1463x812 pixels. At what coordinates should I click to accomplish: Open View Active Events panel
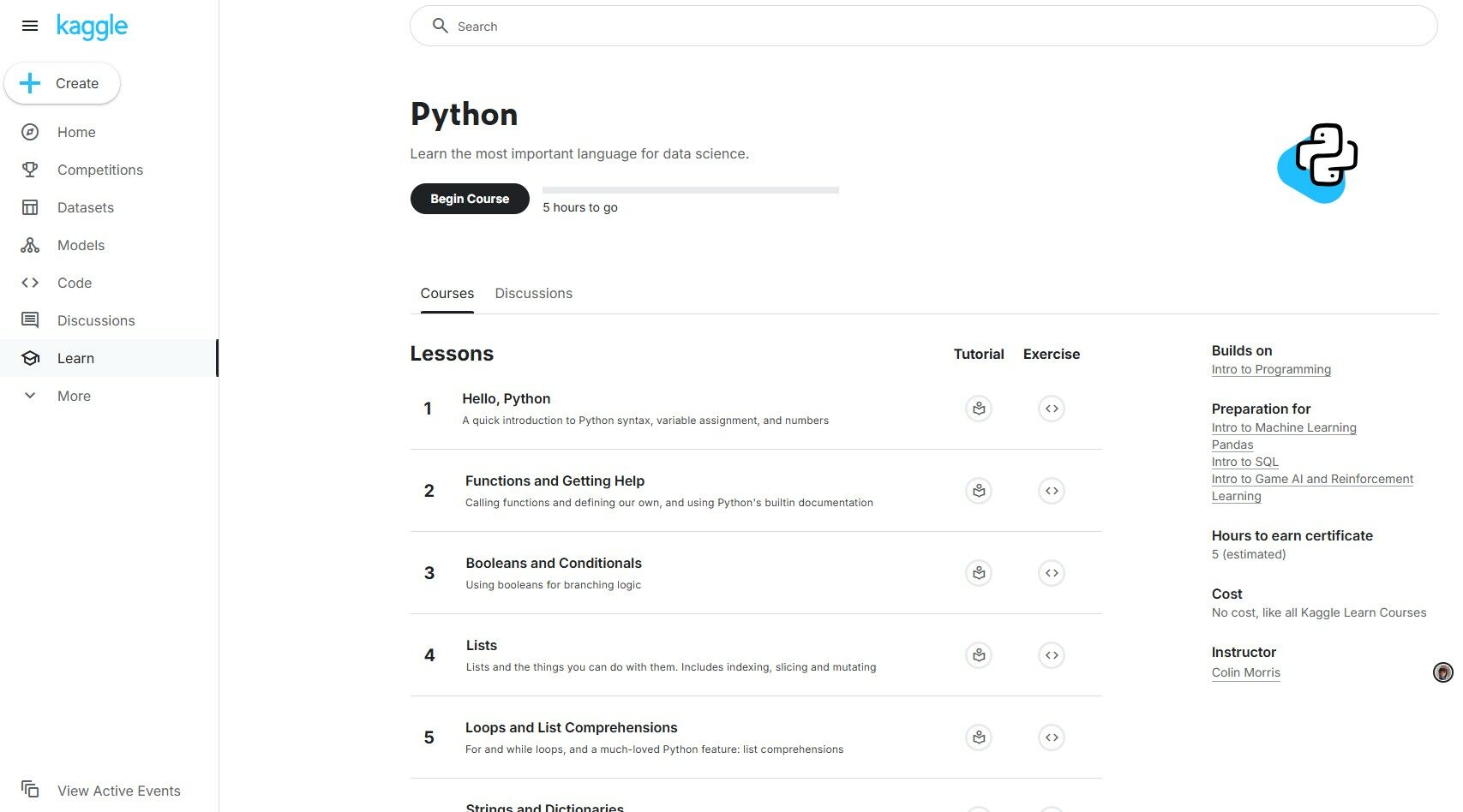(x=118, y=791)
